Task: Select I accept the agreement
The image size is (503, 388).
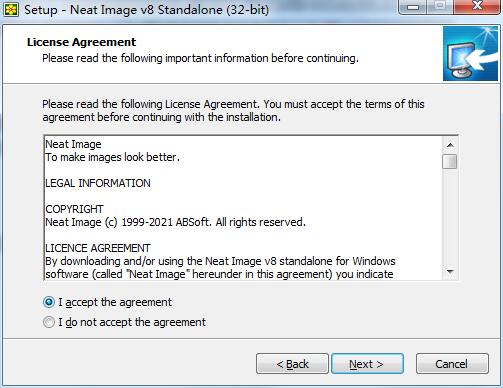Action: click(107, 302)
